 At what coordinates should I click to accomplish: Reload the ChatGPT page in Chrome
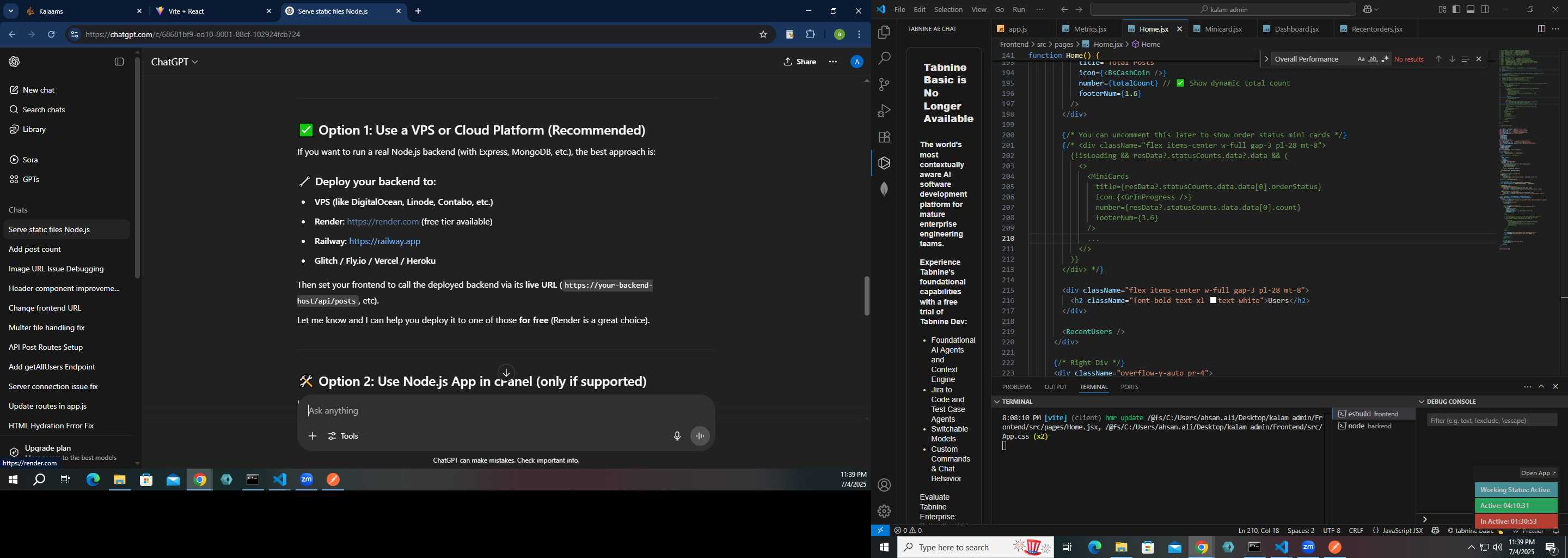pyautogui.click(x=51, y=35)
